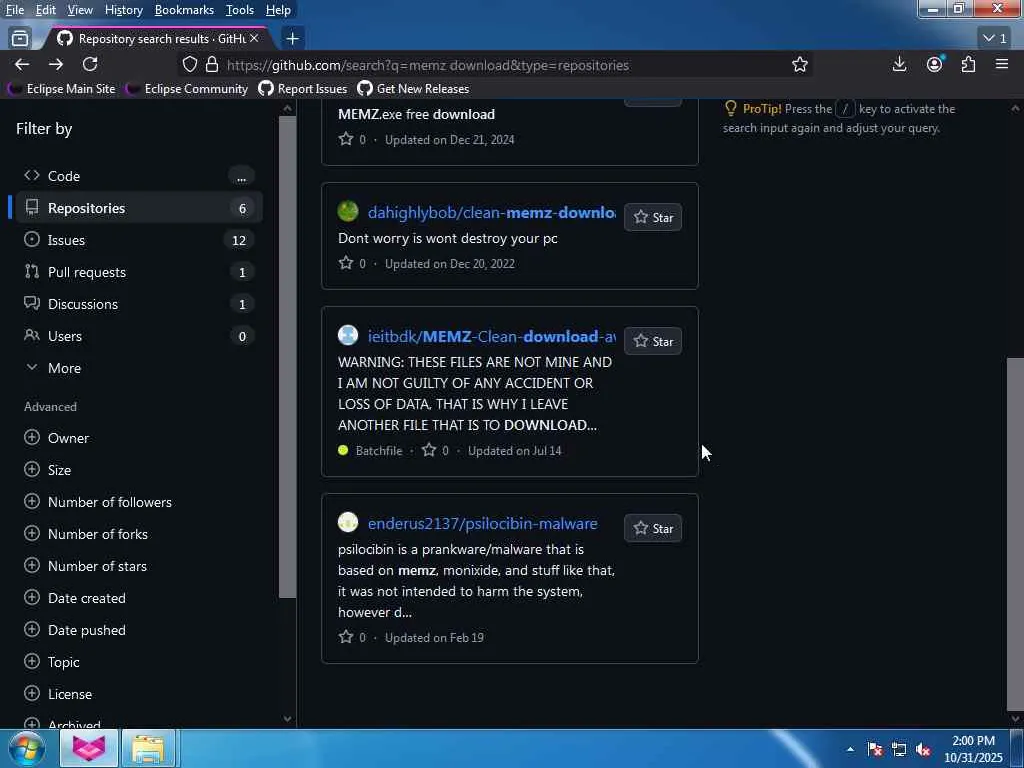Click star count icon under psilocibin-malware repo

tap(345, 636)
